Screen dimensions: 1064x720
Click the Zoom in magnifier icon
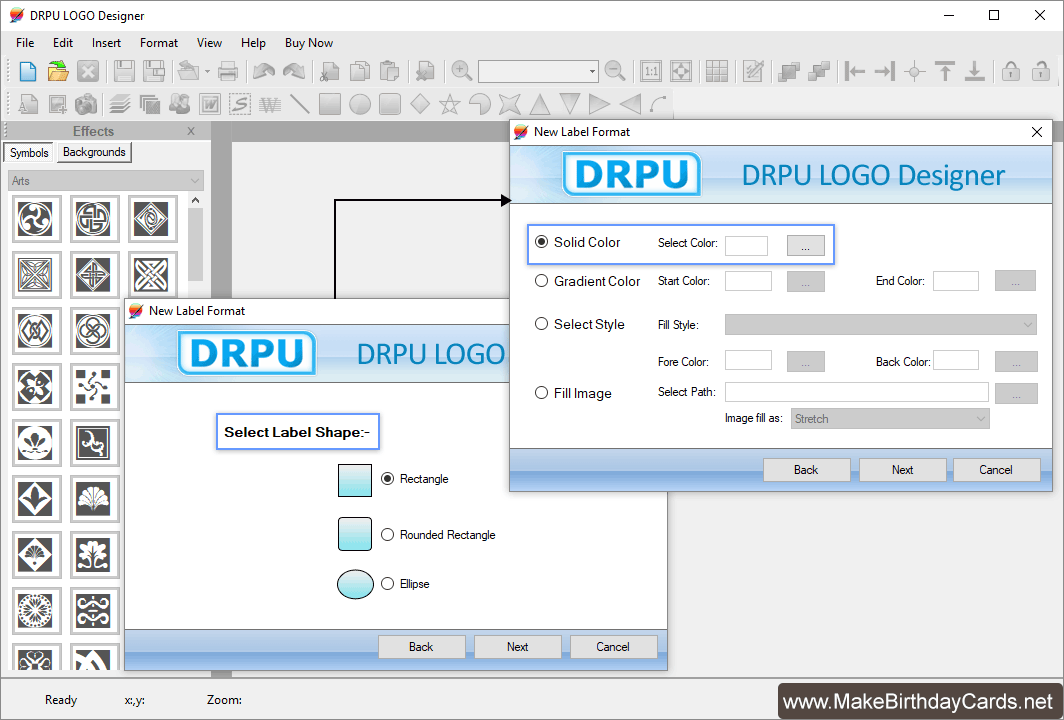point(461,71)
